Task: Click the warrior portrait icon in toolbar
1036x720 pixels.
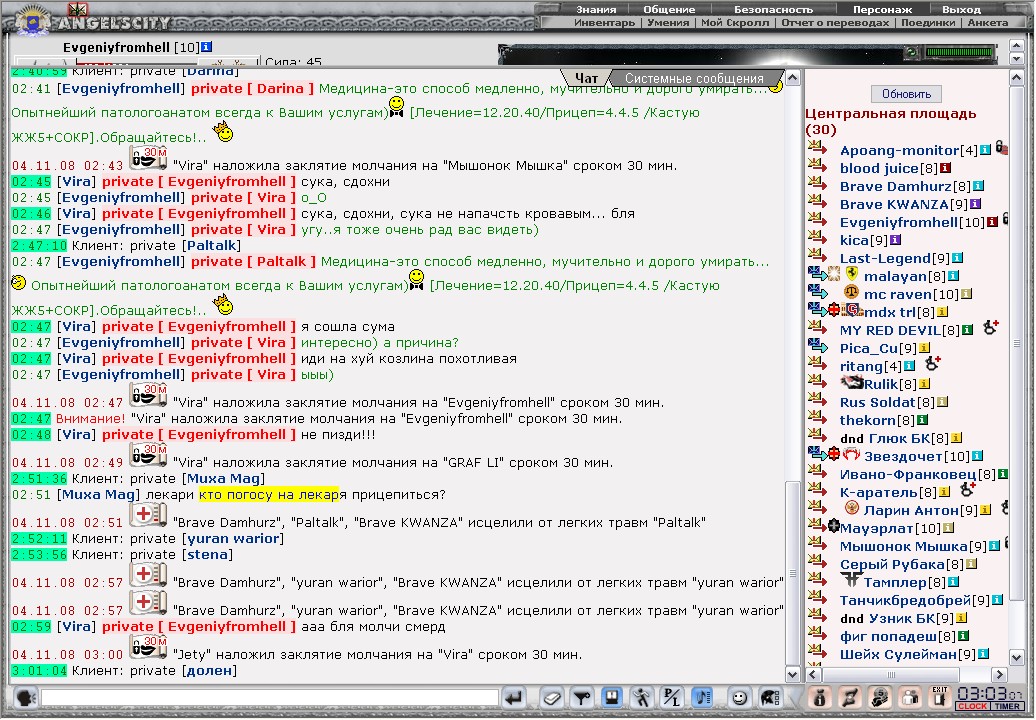Action: tap(880, 698)
